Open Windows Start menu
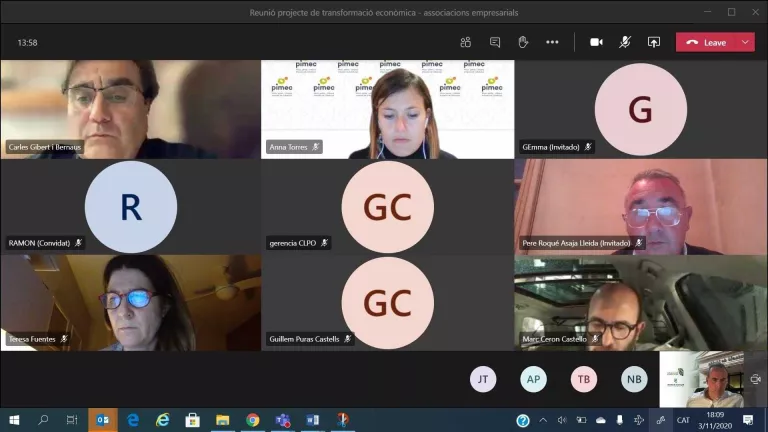This screenshot has width=768, height=432. (14, 420)
